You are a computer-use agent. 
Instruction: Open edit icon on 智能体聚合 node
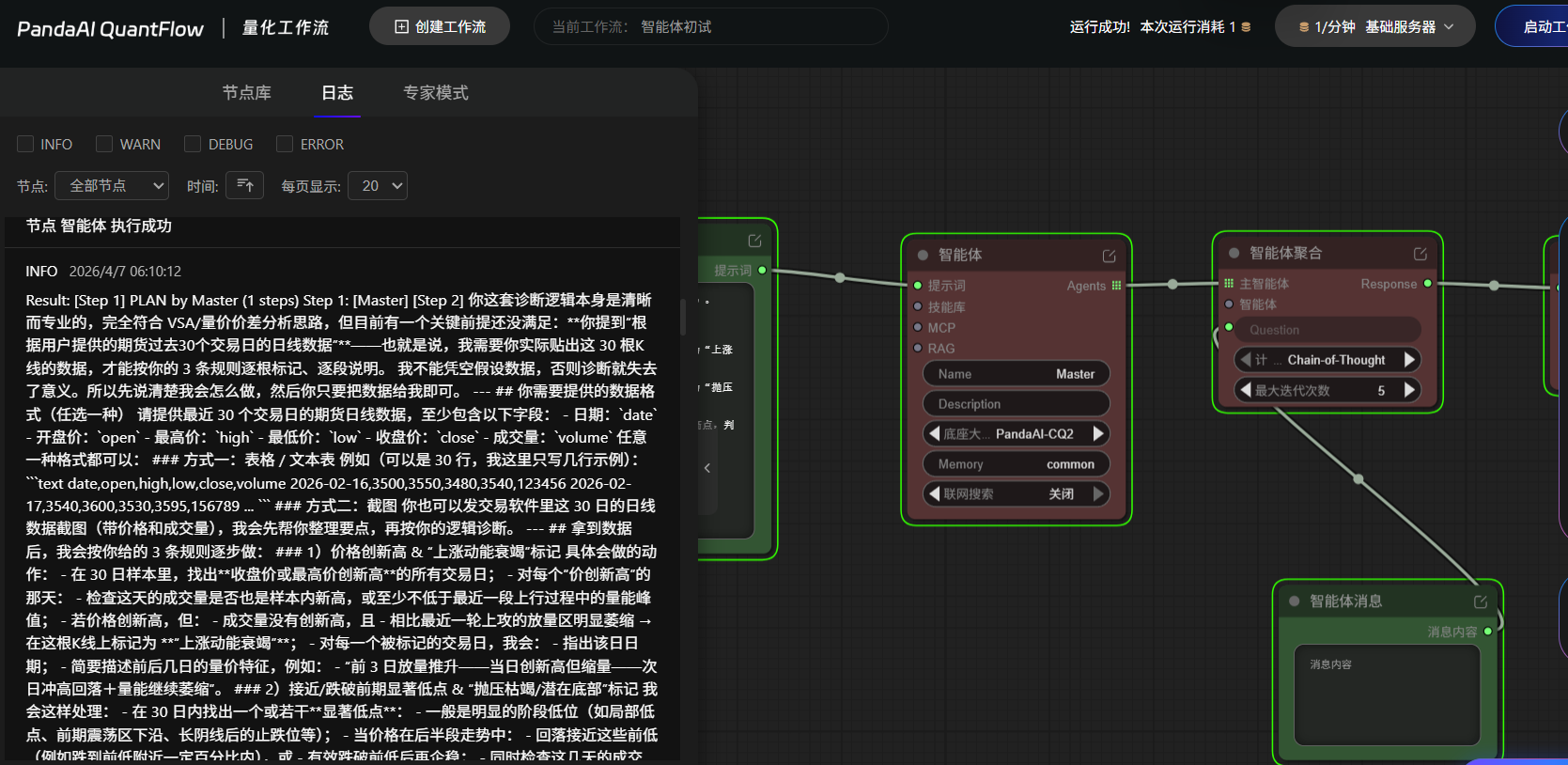1420,254
